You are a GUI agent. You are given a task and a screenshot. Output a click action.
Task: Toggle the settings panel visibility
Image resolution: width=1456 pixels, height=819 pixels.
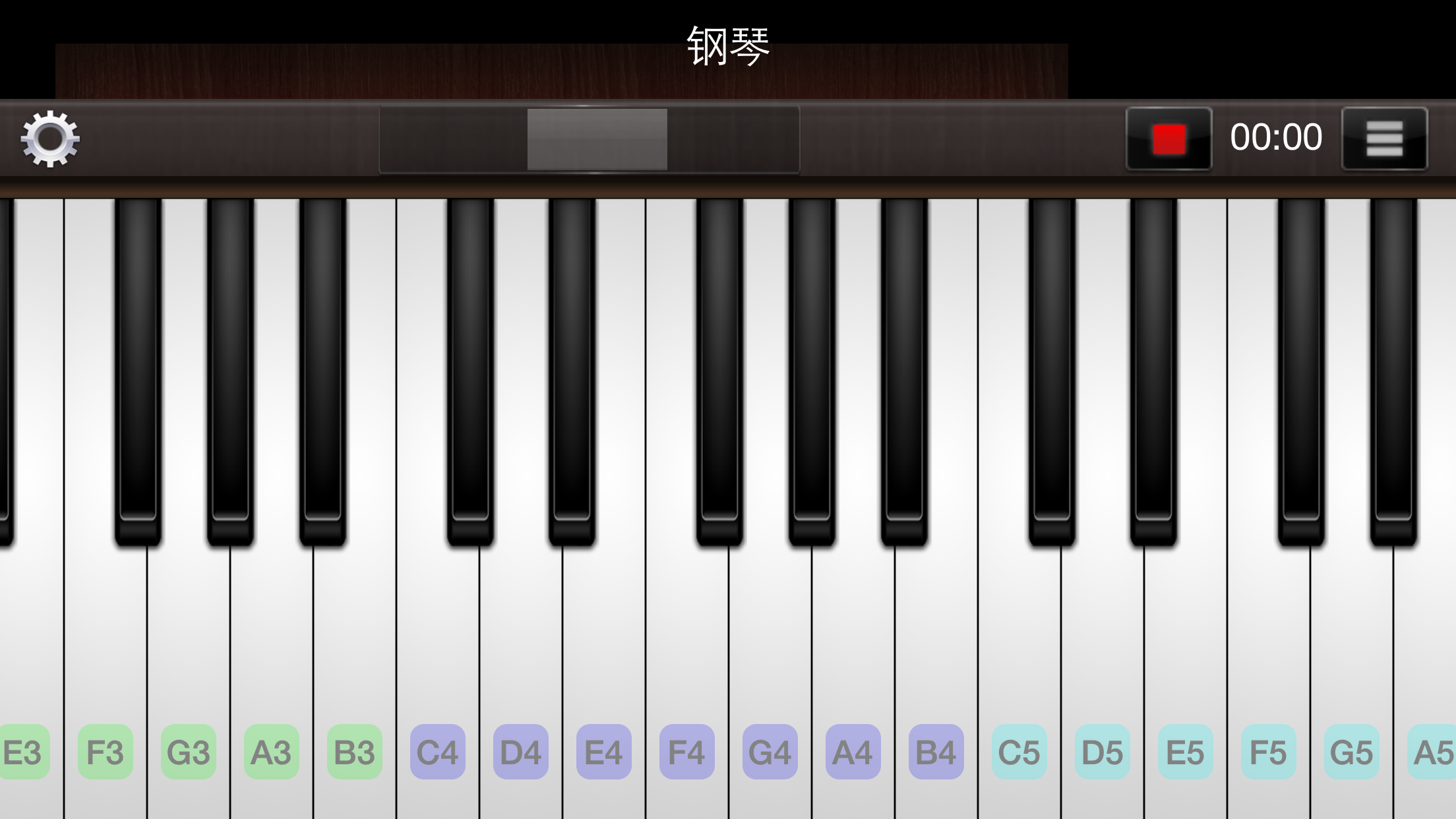(x=50, y=137)
